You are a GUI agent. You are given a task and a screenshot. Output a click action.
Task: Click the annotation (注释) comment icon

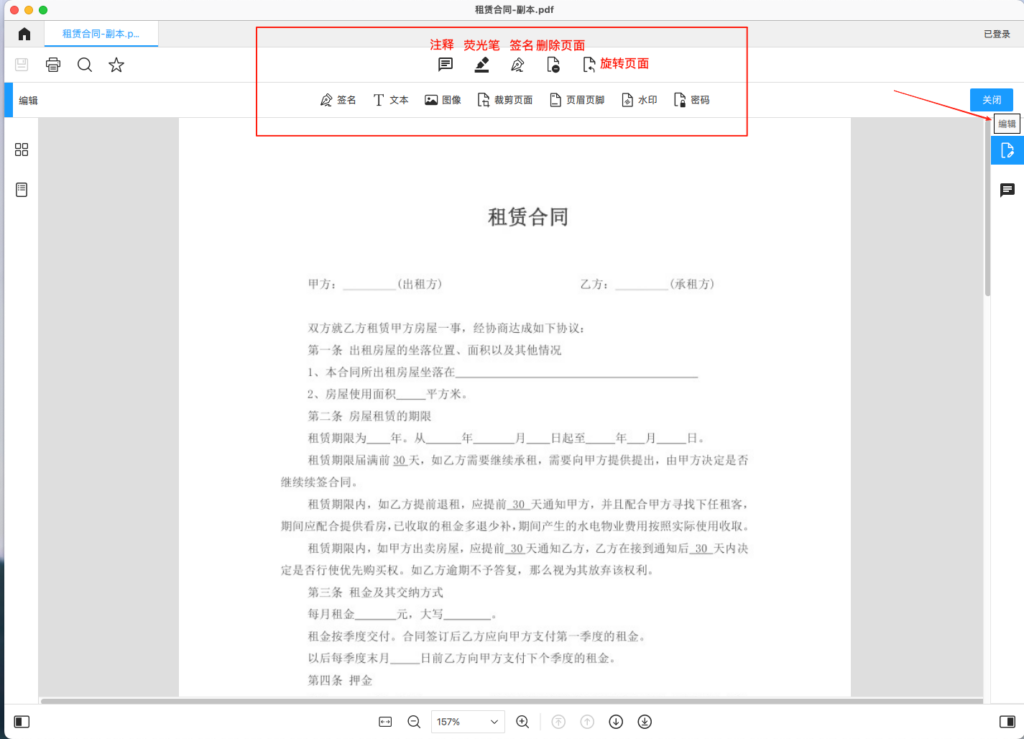click(446, 65)
